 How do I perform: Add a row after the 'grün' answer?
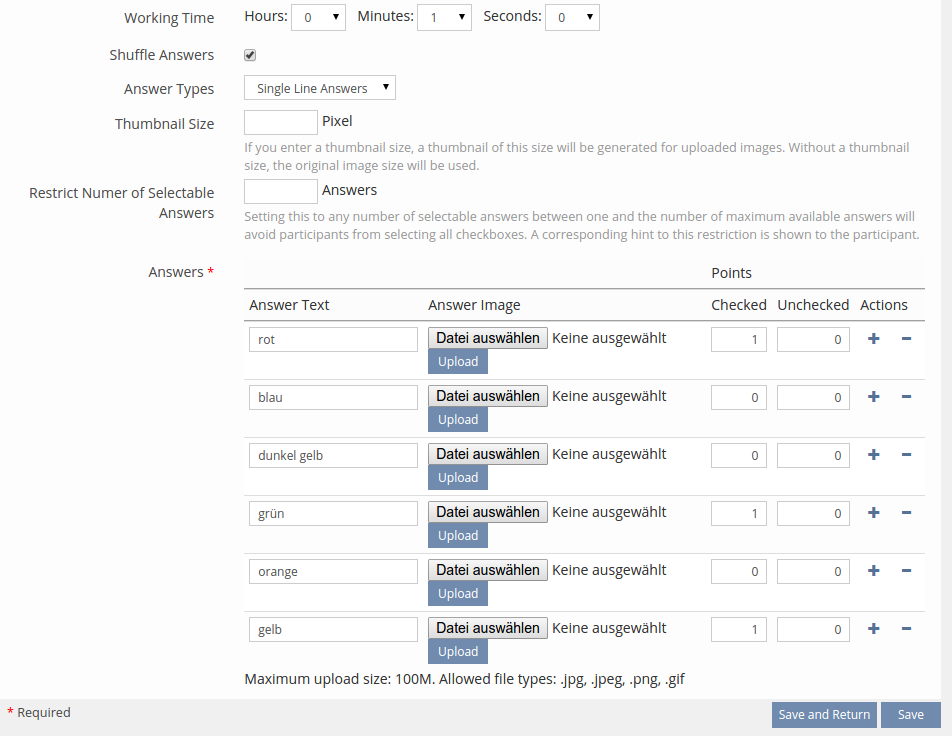[873, 513]
